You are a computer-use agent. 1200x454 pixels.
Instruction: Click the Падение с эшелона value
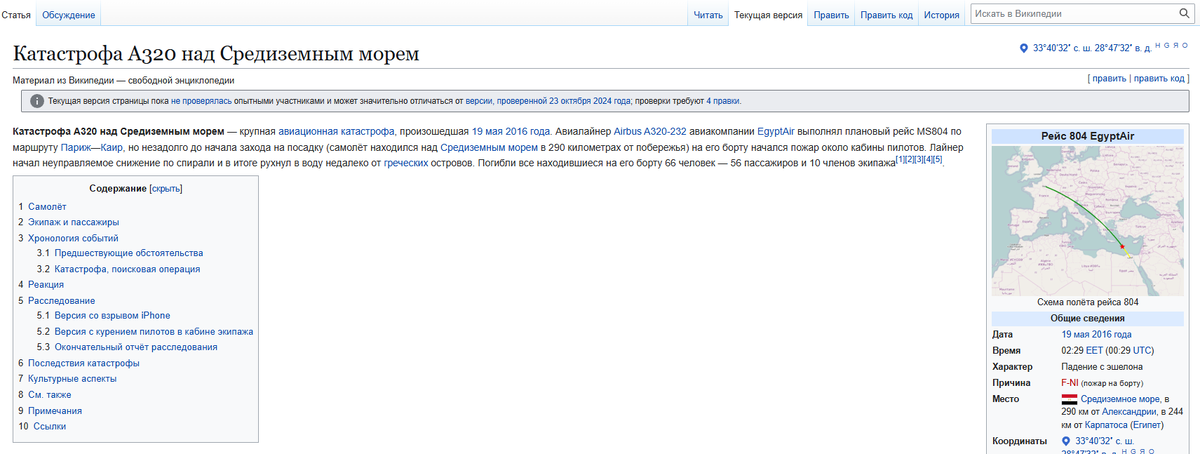pos(1102,367)
